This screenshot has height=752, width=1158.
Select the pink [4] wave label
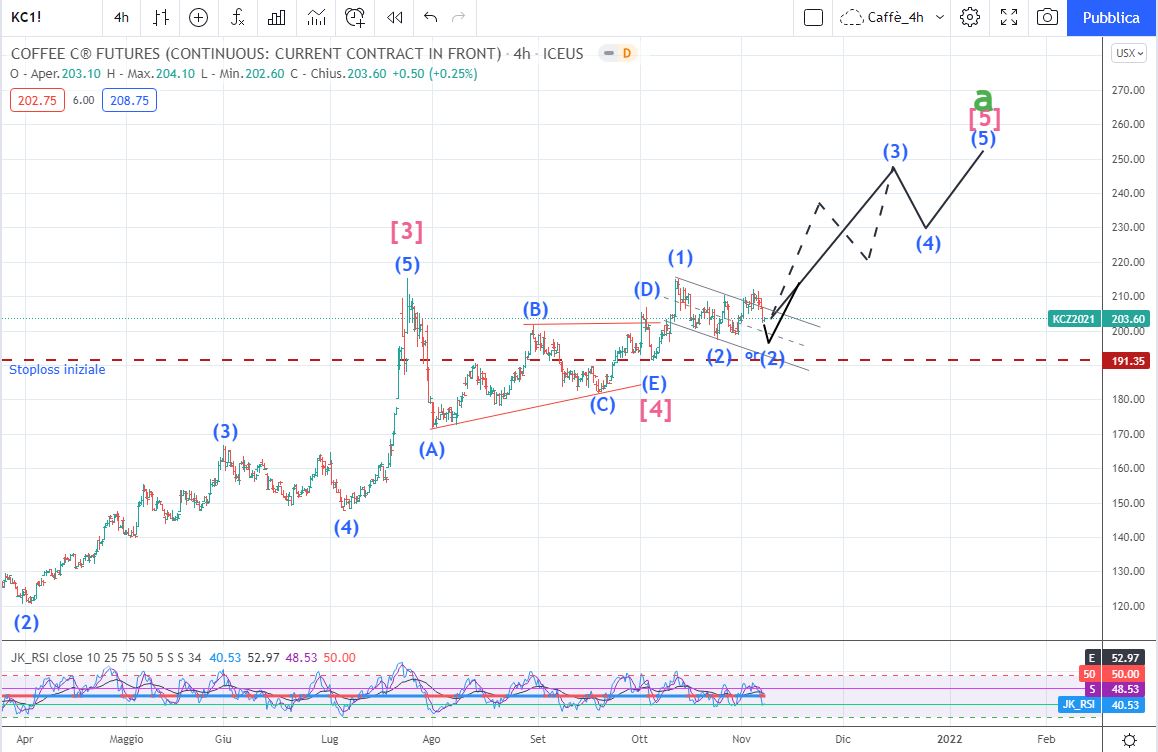[656, 409]
